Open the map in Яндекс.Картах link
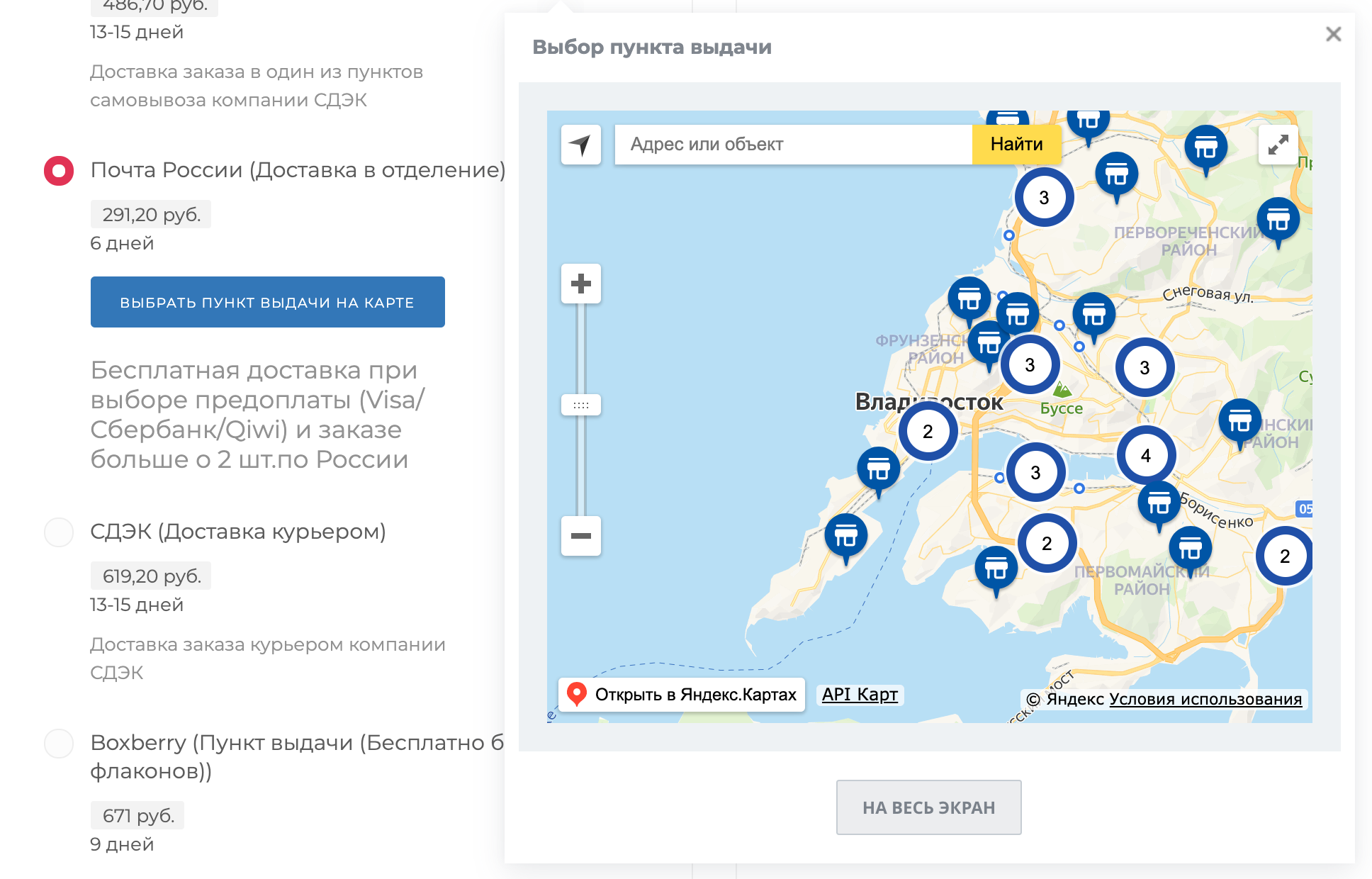1372x879 pixels. [682, 695]
